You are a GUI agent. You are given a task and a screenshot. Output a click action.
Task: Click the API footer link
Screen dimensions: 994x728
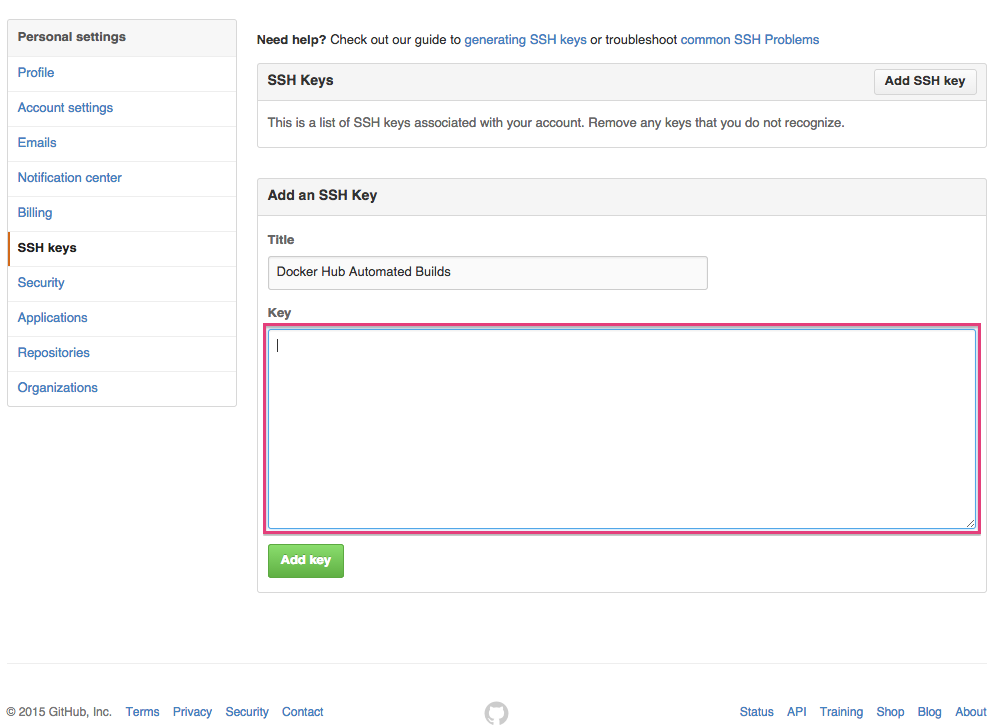pyautogui.click(x=796, y=712)
